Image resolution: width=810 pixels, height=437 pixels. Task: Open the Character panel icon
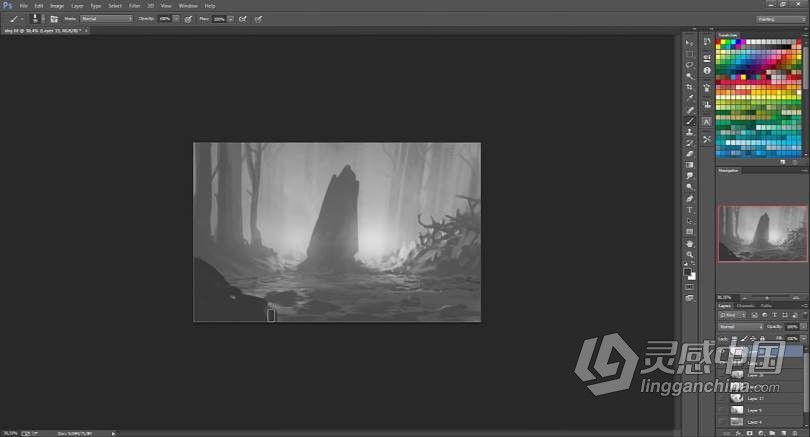pos(707,122)
